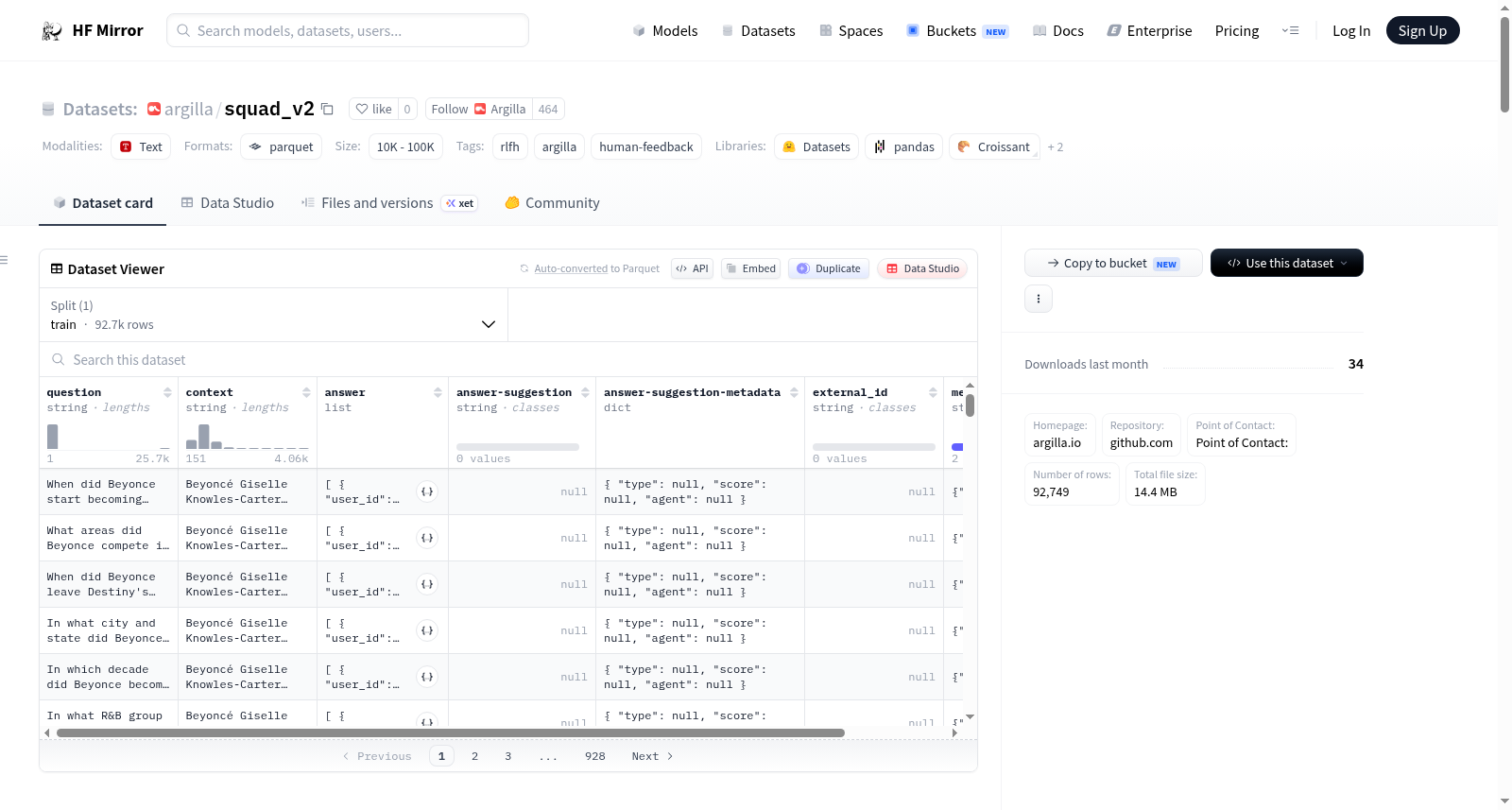1512x810 pixels.
Task: Focus the Search models, datasets, users field
Action: tap(348, 30)
